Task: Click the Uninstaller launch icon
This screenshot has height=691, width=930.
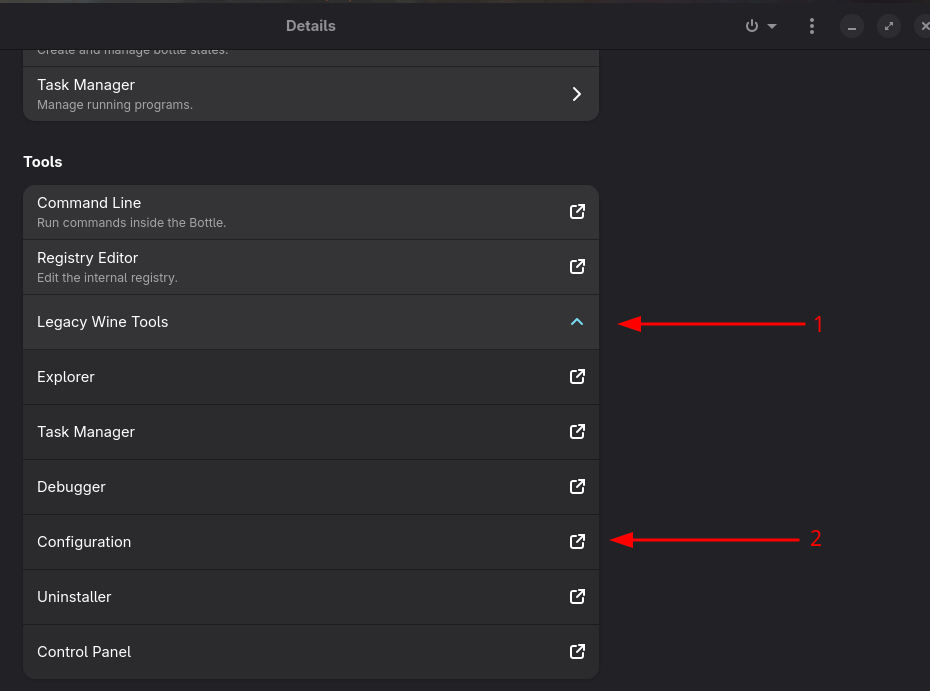Action: coord(577,597)
